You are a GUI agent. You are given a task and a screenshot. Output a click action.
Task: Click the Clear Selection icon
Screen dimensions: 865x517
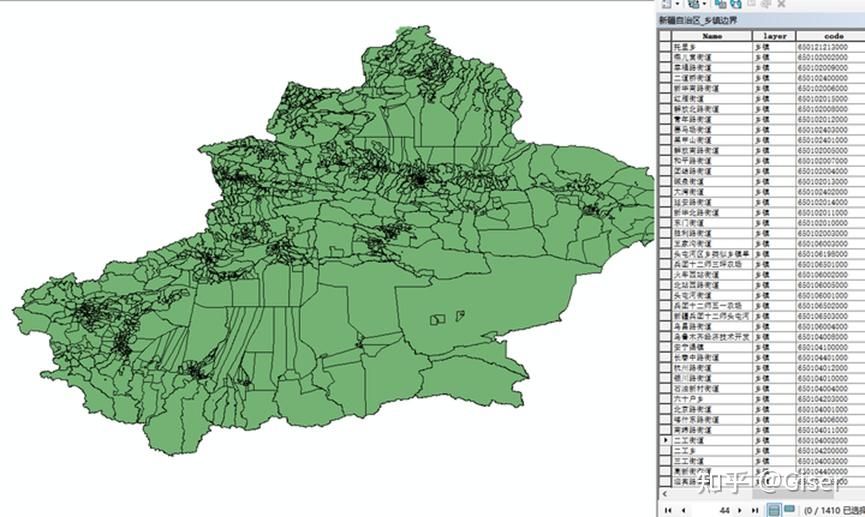tap(751, 4)
